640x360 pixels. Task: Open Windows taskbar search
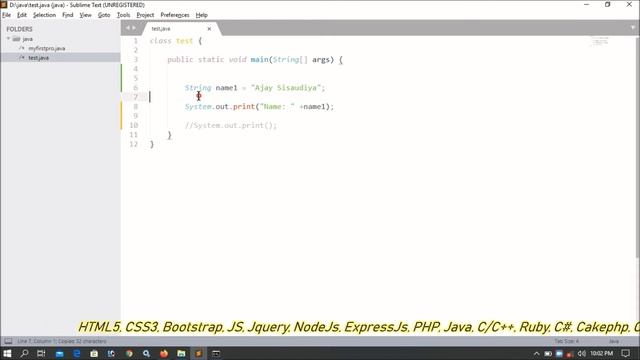24,353
